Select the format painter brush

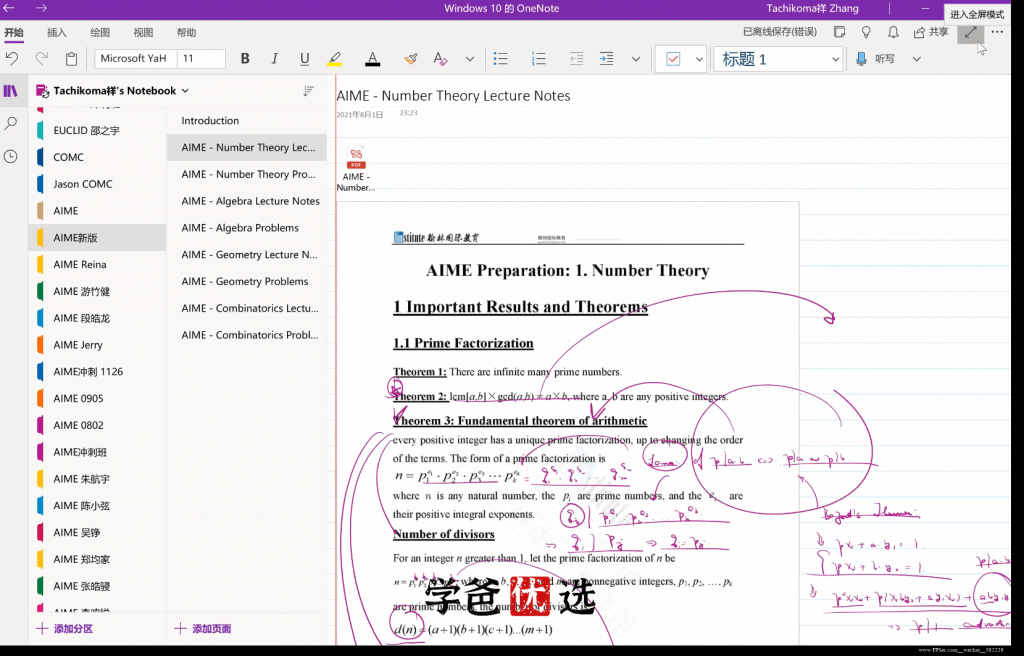tap(410, 59)
